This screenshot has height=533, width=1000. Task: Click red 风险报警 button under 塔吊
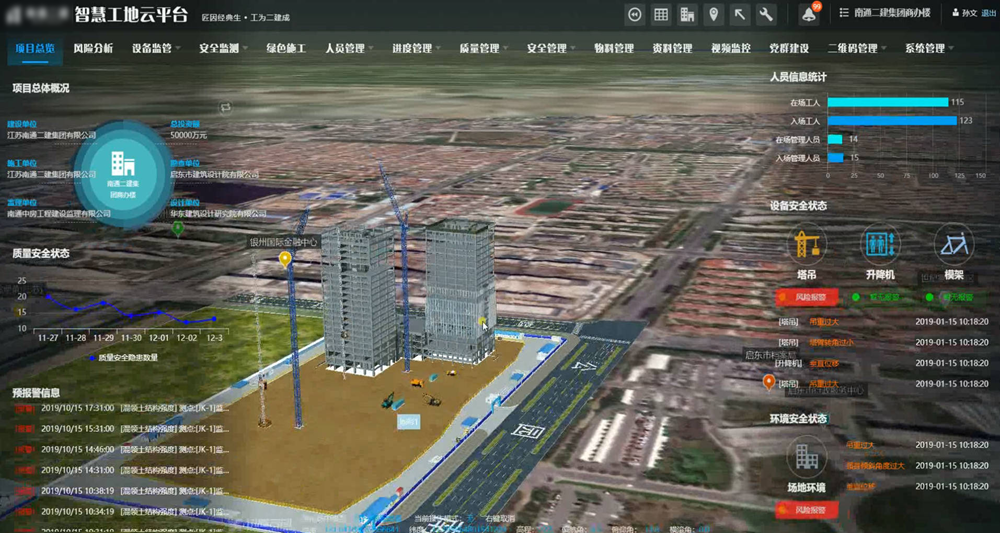click(x=807, y=297)
